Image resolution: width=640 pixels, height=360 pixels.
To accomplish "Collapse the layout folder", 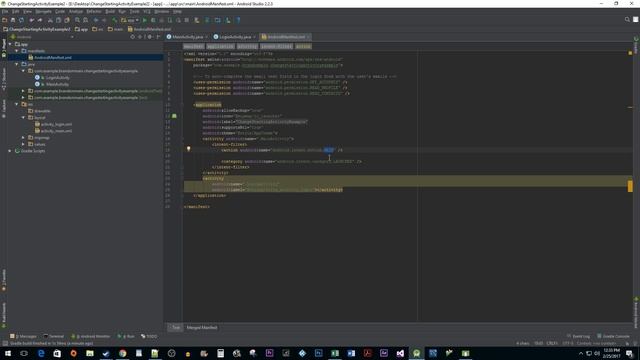I will (23, 118).
